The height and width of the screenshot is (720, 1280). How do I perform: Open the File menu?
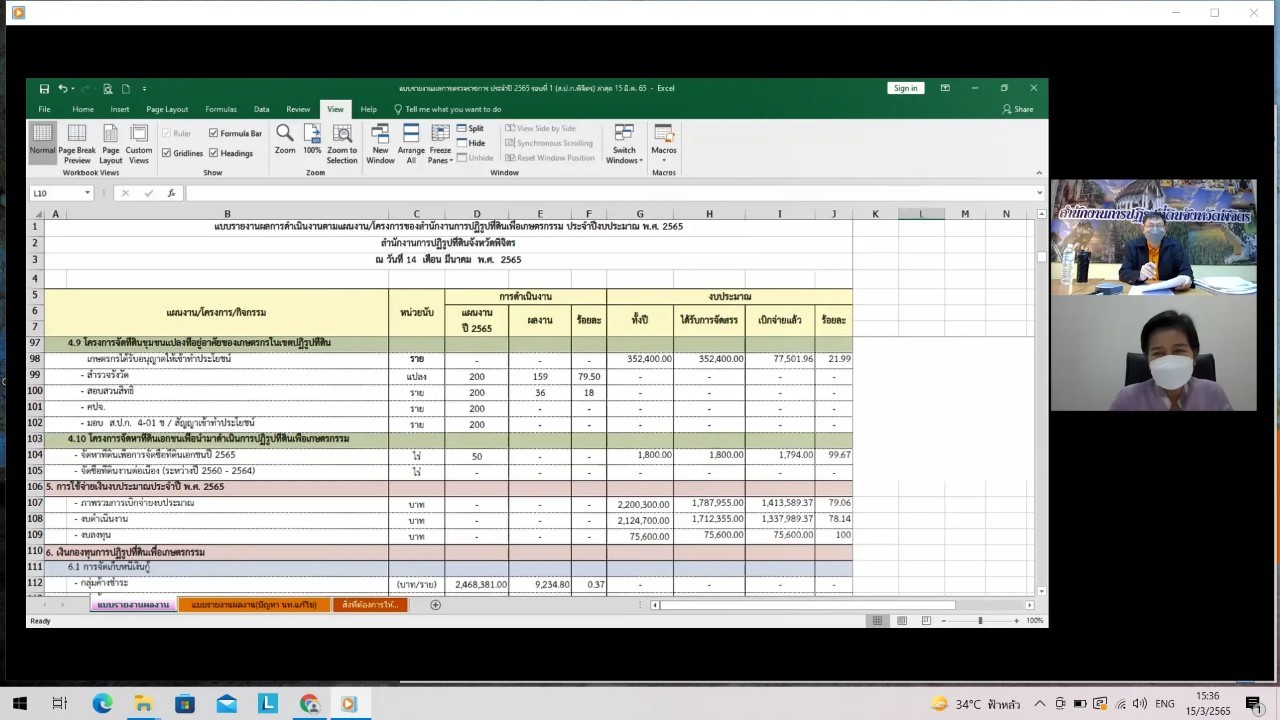click(x=44, y=109)
